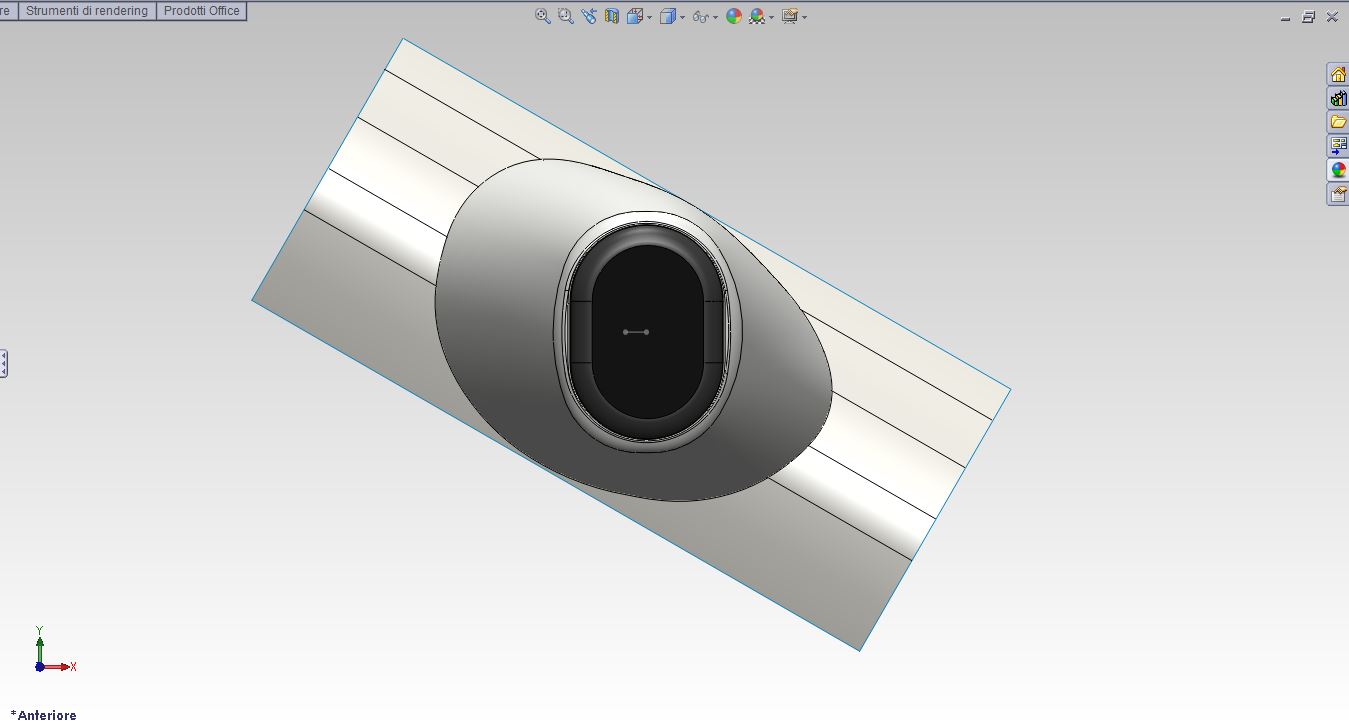
Task: Switch to the Strumenti di rendering tab
Action: pyautogui.click(x=87, y=11)
